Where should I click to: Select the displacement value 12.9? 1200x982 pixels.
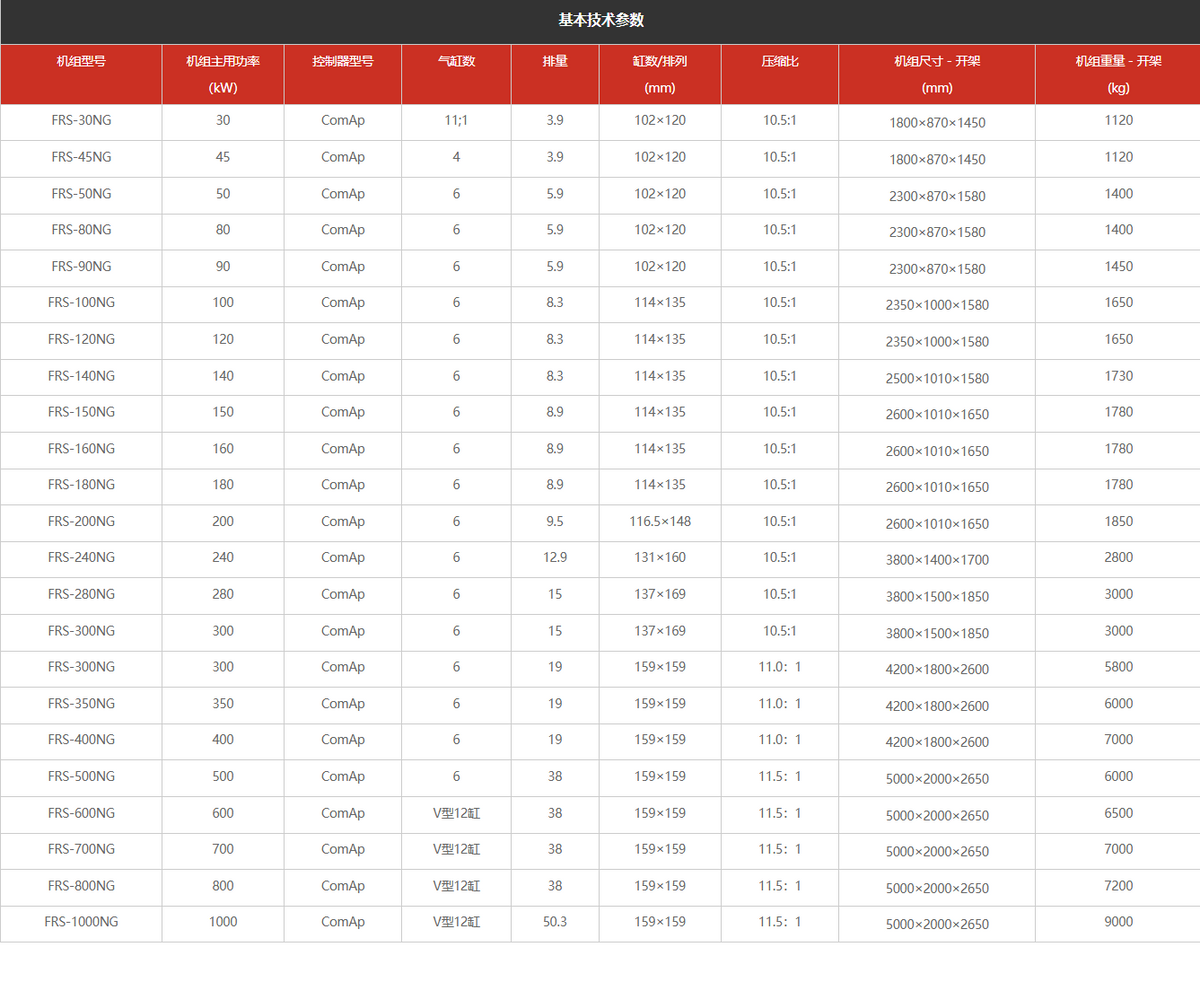[x=555, y=558]
